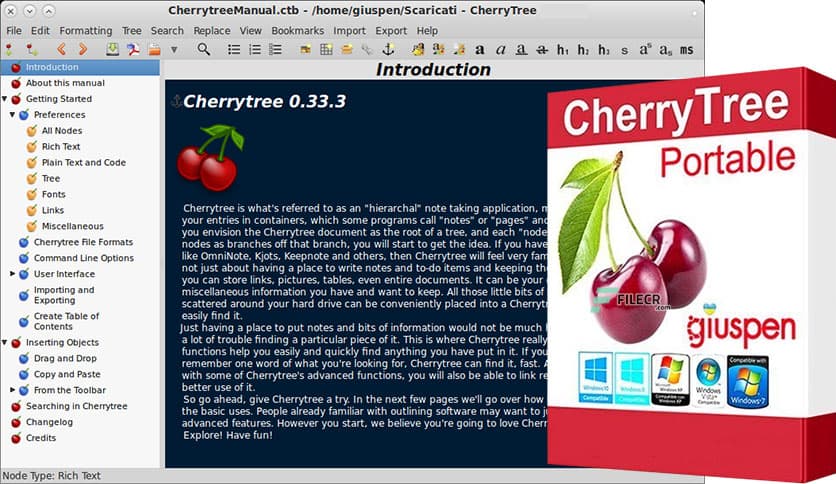Apply h3 heading style
The image size is (836, 484).
click(x=604, y=50)
